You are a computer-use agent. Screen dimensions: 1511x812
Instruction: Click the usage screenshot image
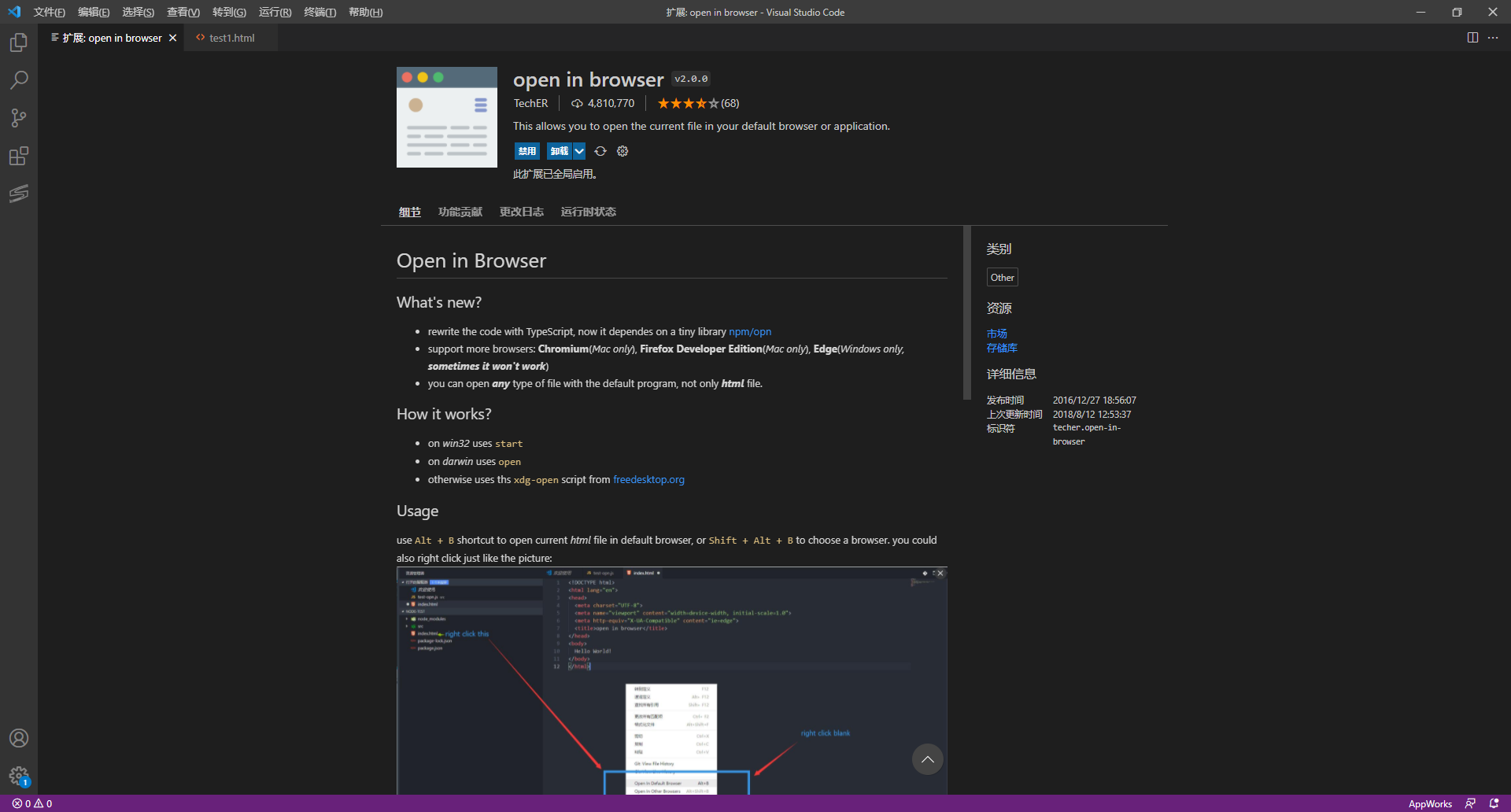(672, 681)
